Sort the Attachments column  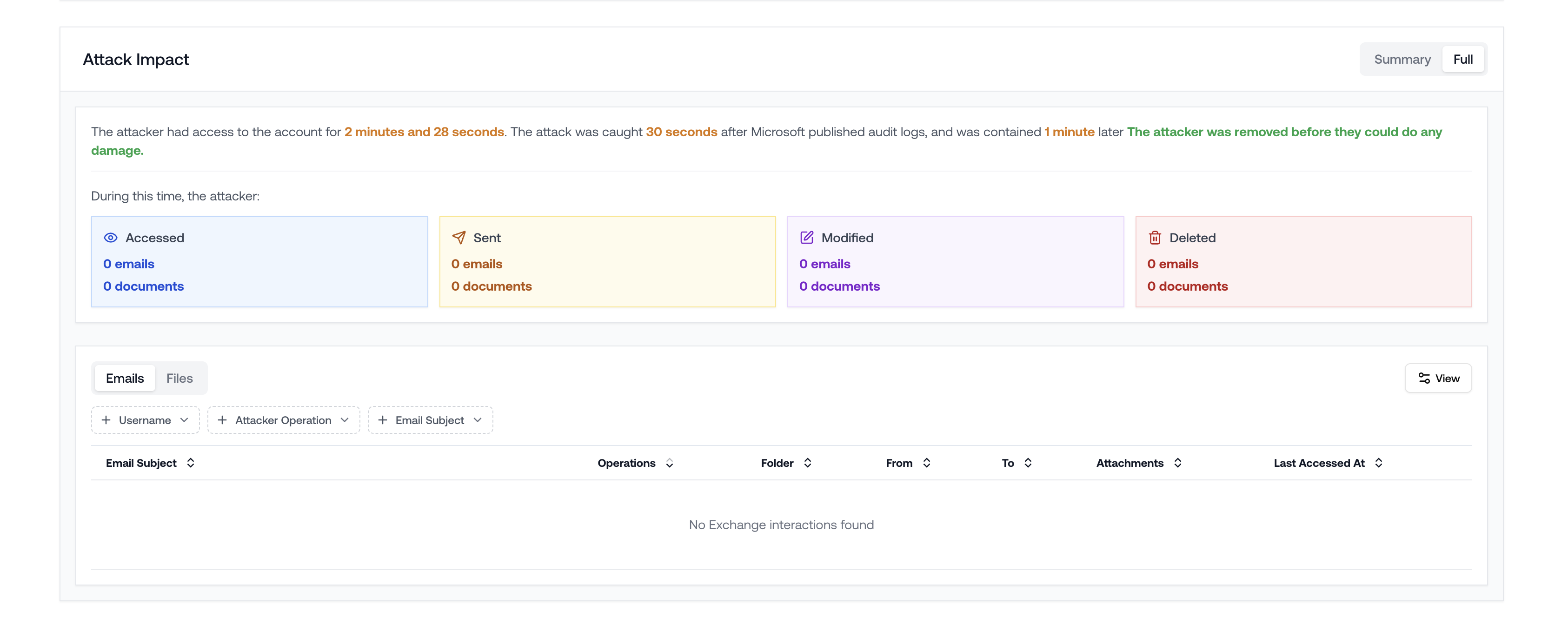[1177, 463]
